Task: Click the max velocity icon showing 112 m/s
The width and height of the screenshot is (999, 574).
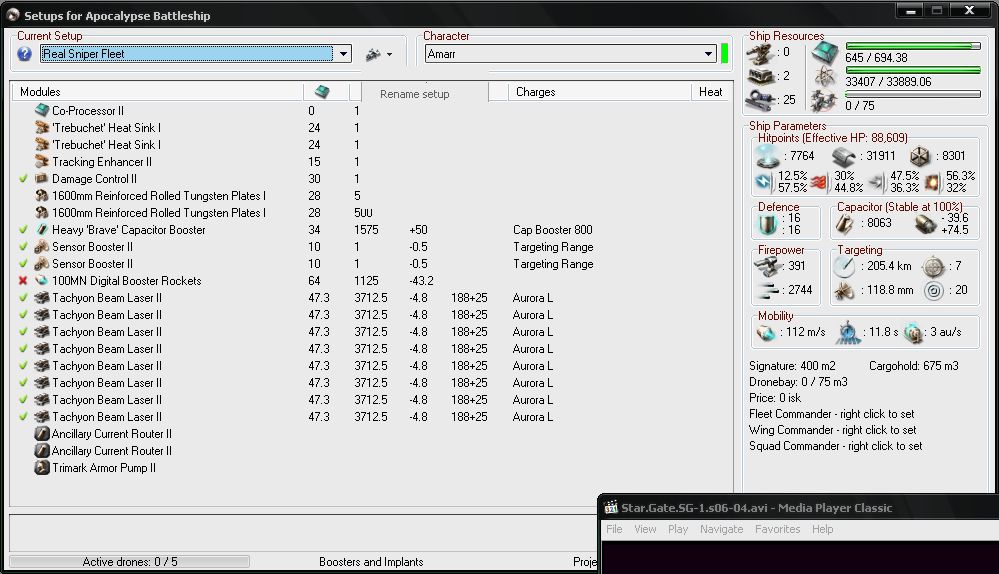Action: click(x=765, y=333)
